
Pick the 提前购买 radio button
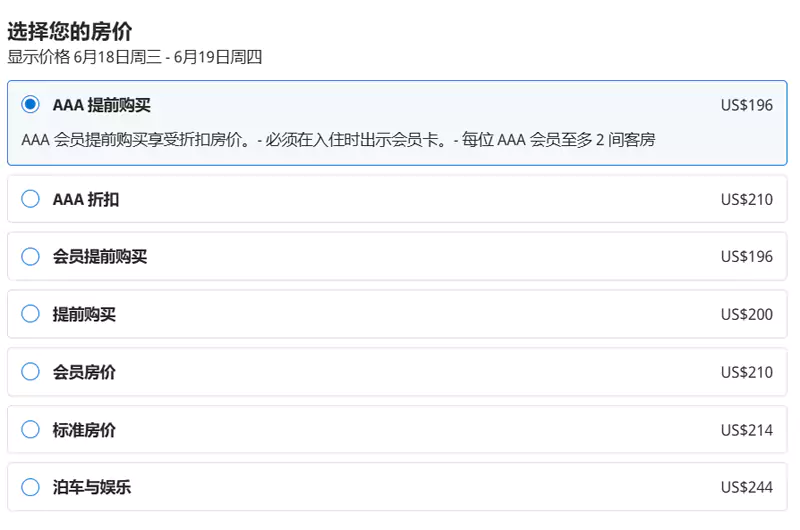click(x=31, y=314)
